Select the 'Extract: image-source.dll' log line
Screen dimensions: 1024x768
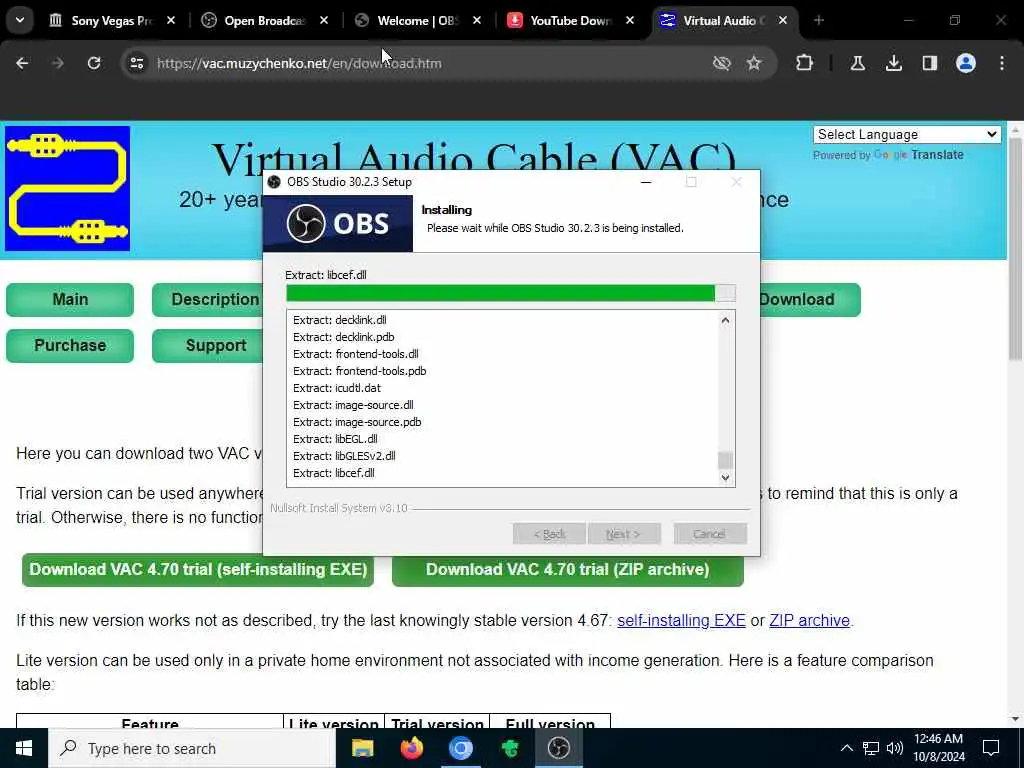pos(353,405)
